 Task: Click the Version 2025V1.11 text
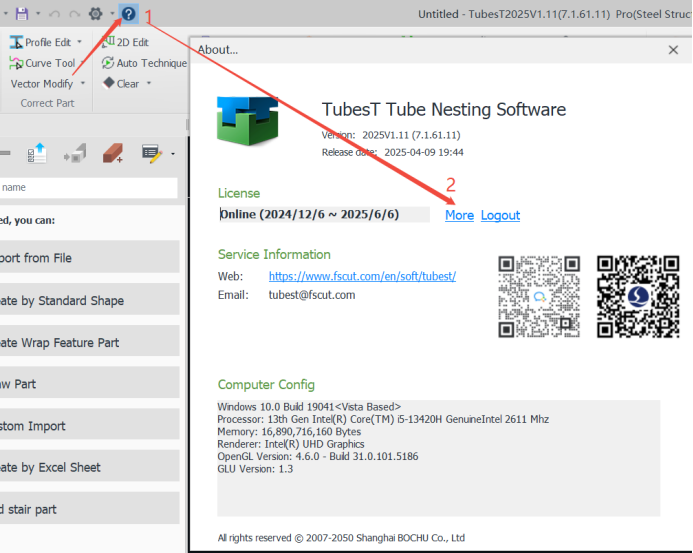coord(411,135)
